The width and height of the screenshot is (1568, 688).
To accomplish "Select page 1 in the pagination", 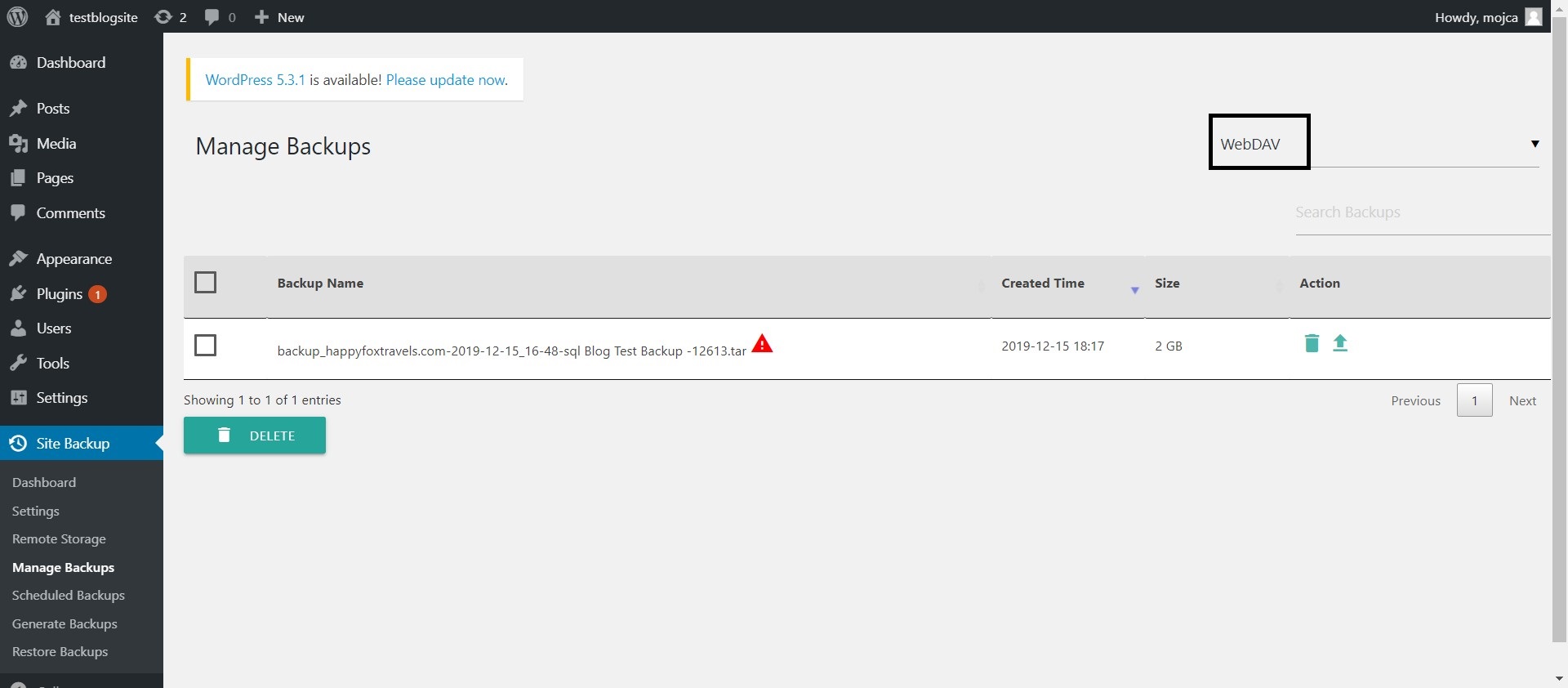I will point(1474,400).
